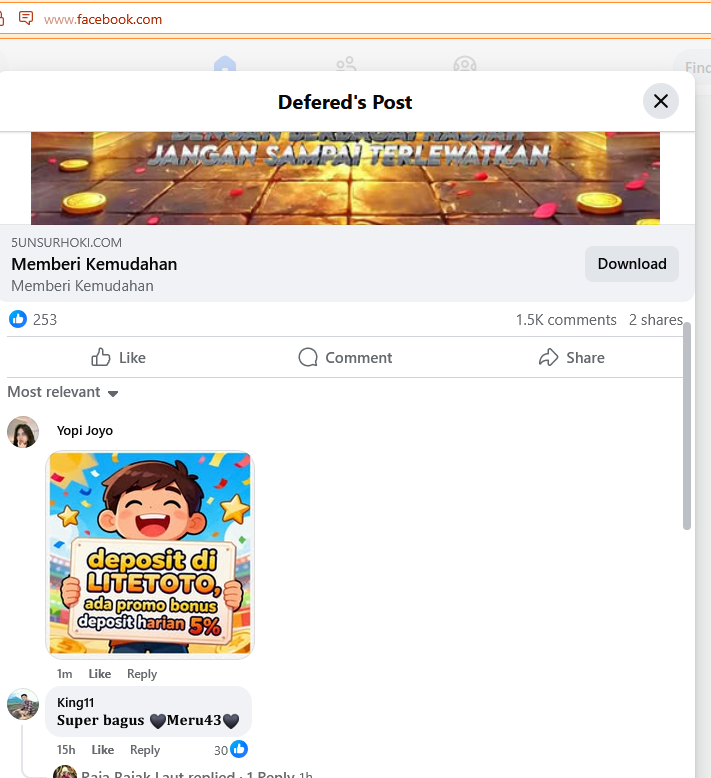Click the Yopi Joyo commenter name
711x778 pixels.
click(85, 430)
